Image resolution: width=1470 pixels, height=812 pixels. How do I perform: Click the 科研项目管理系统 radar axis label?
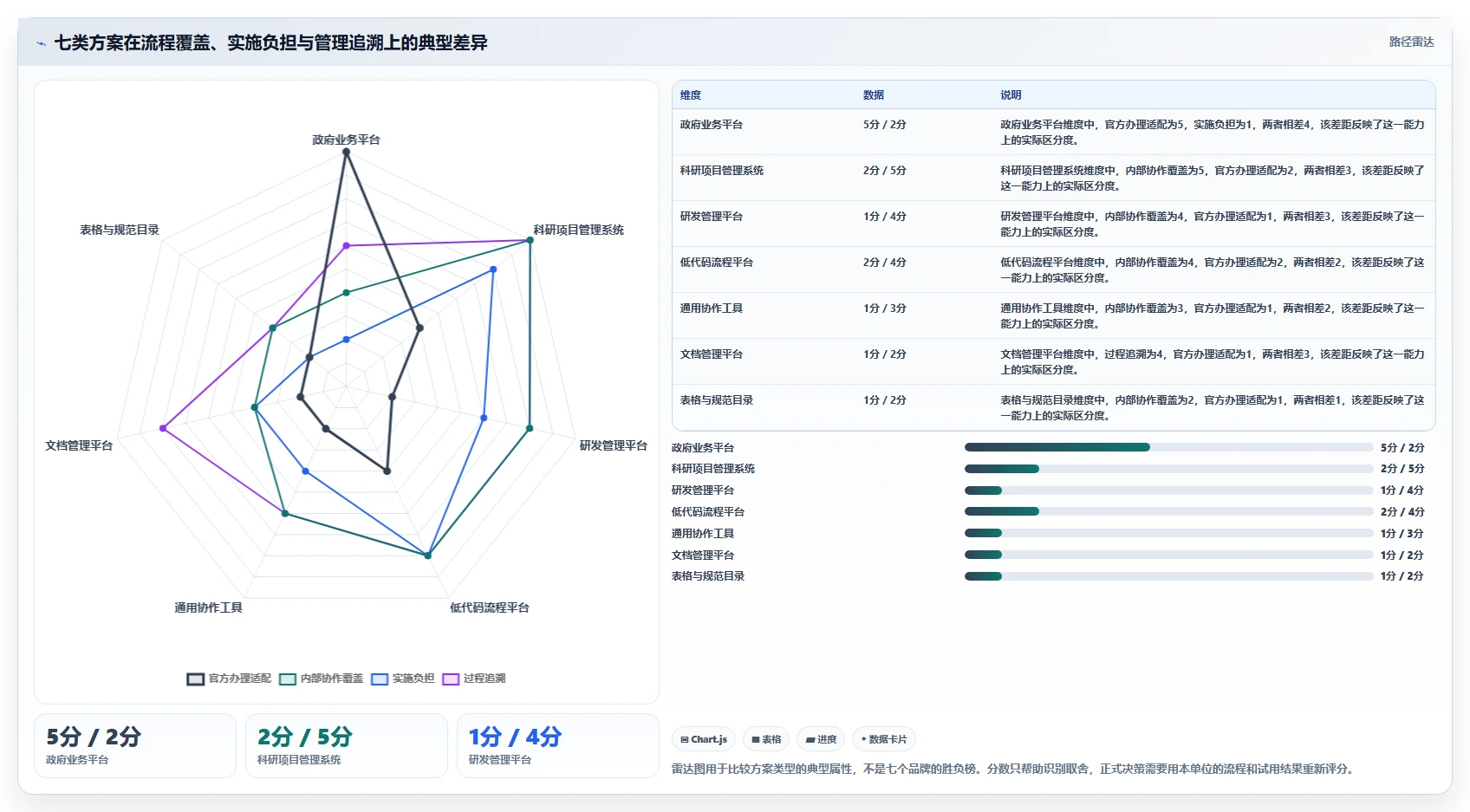(578, 230)
